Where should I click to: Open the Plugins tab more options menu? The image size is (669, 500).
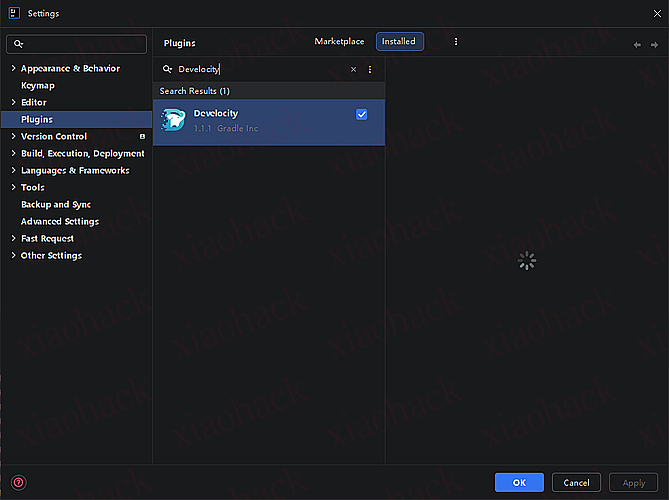[x=456, y=42]
